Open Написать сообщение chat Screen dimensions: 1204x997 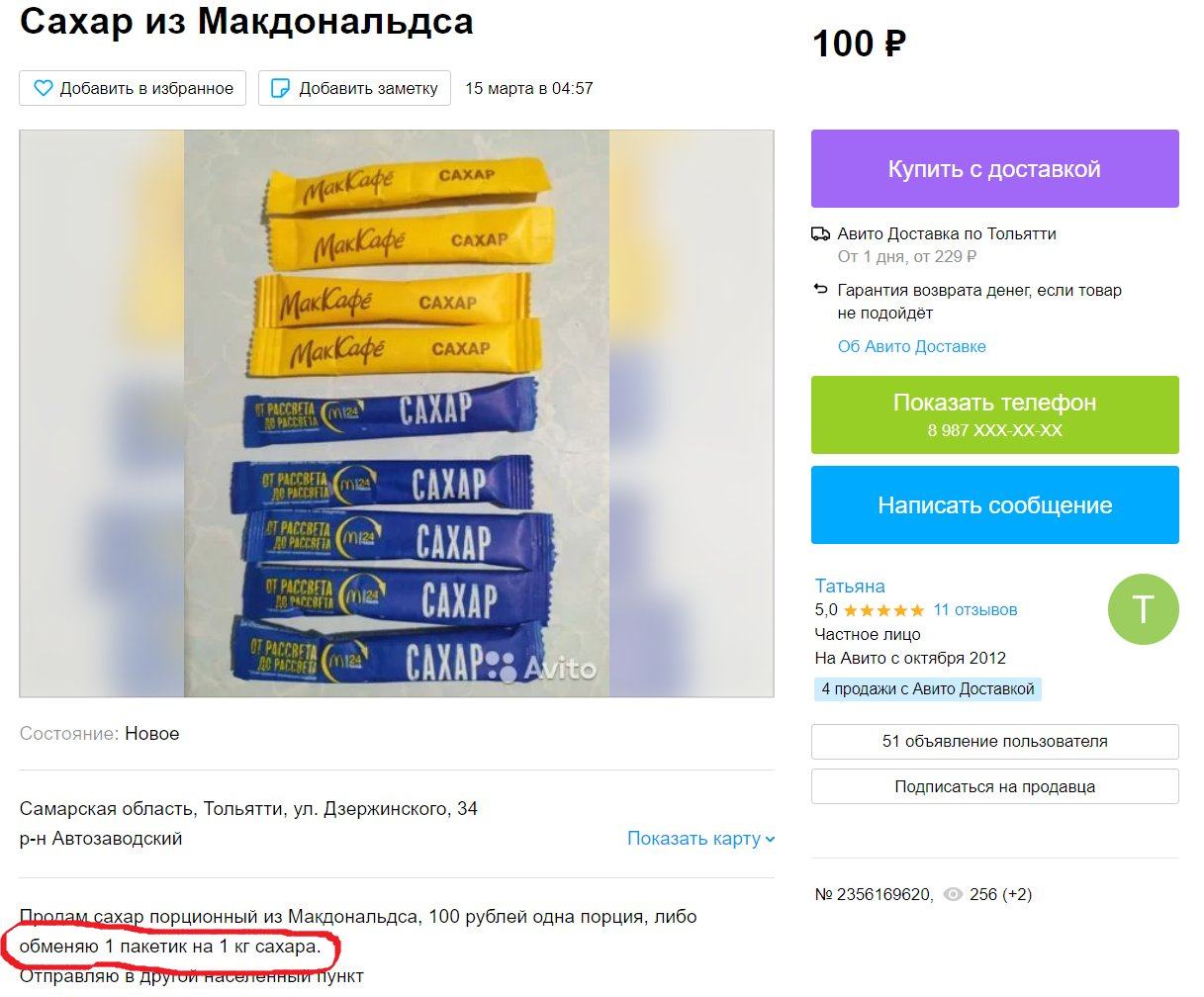(994, 505)
